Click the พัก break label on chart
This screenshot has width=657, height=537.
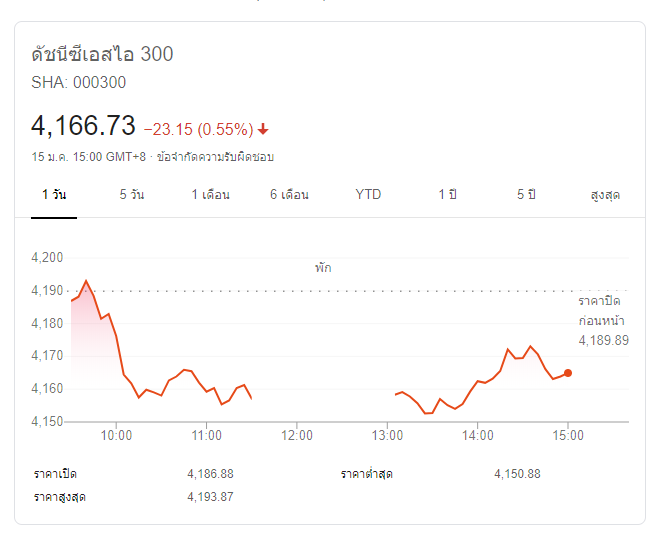click(x=323, y=268)
